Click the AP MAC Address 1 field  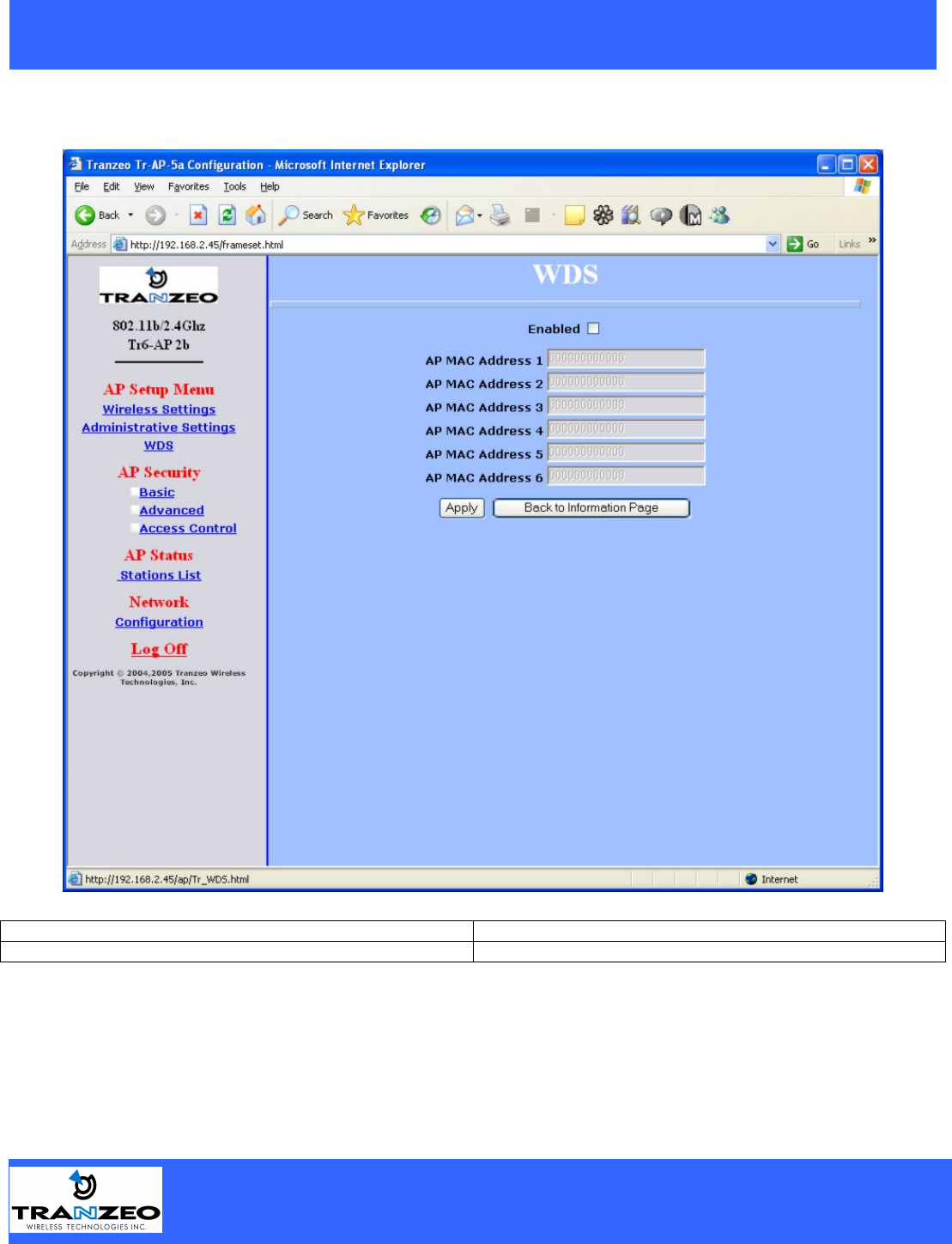pos(626,359)
